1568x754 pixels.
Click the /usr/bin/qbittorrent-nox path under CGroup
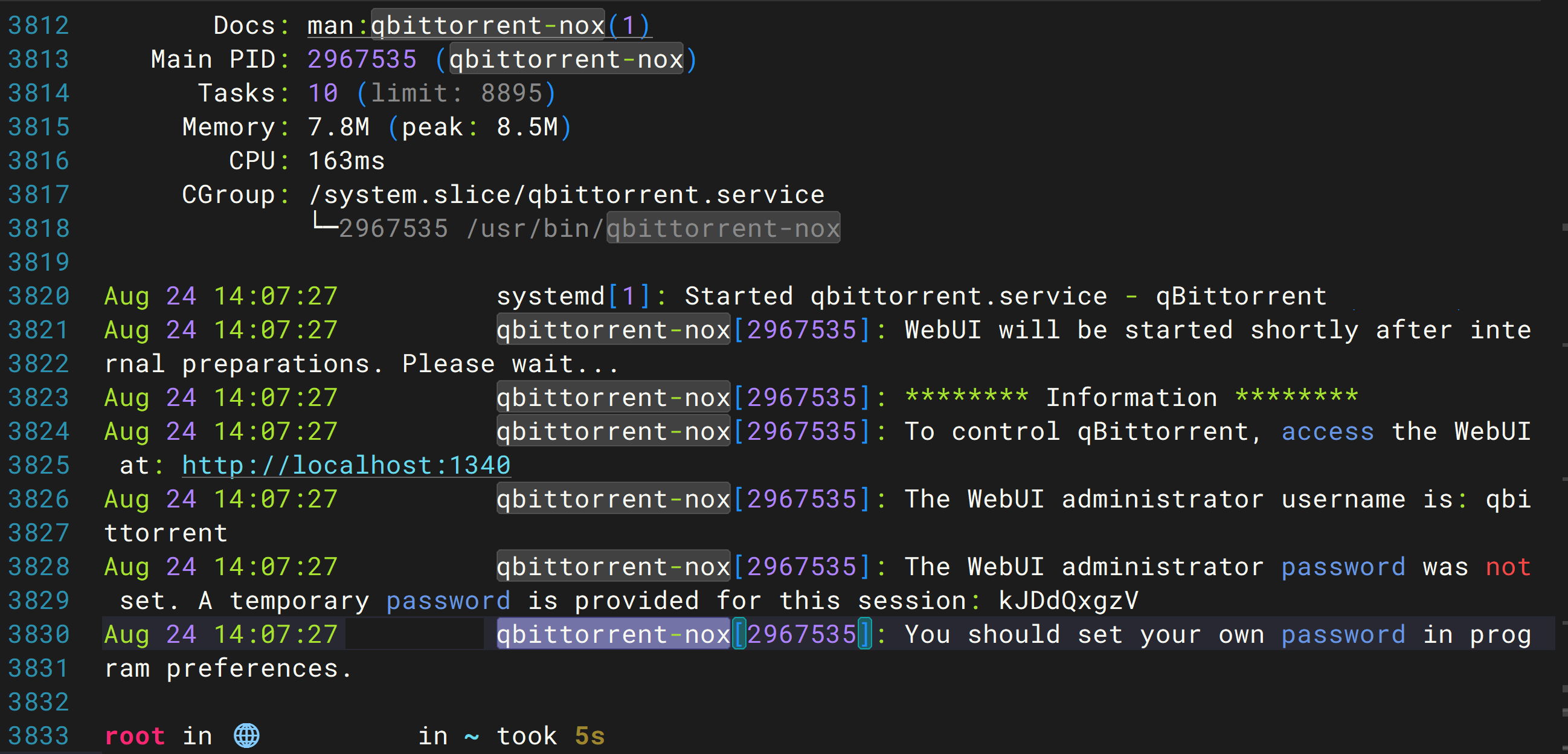(x=652, y=228)
